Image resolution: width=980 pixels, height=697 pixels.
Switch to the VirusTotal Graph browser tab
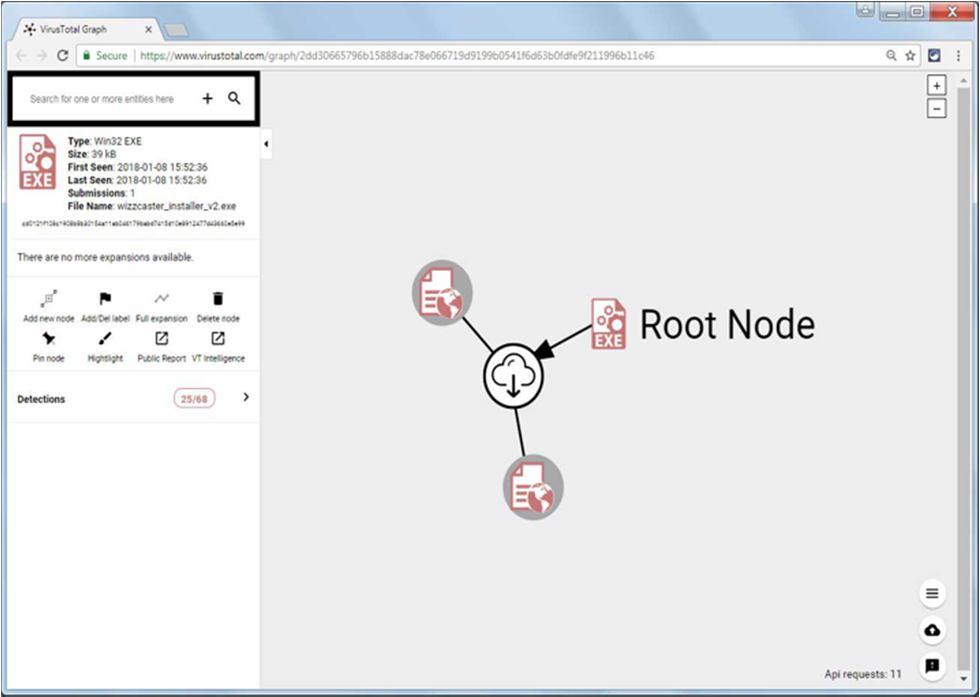(86, 29)
